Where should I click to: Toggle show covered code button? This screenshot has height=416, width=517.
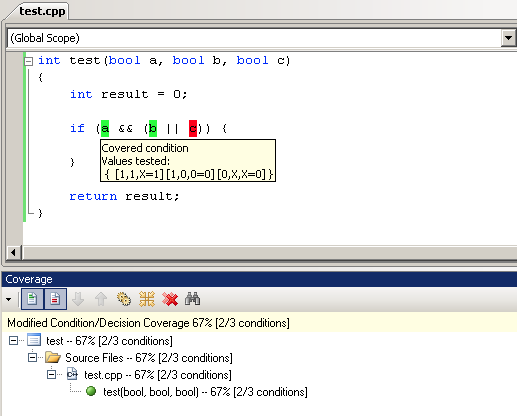[32, 299]
